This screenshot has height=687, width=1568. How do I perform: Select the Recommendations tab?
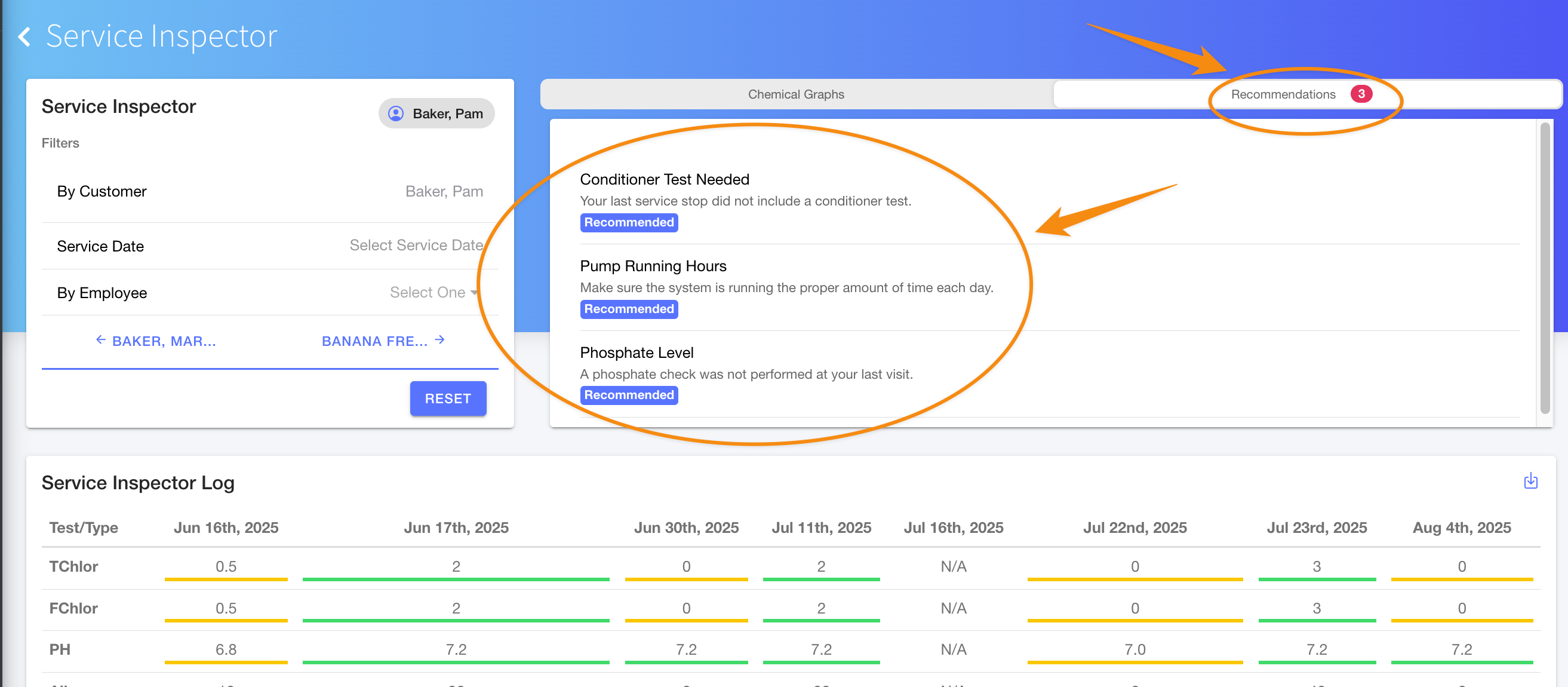pyautogui.click(x=1283, y=94)
